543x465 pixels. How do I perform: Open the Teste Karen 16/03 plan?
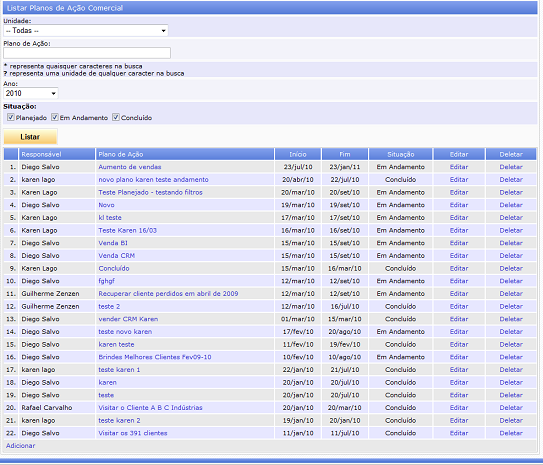pos(127,230)
